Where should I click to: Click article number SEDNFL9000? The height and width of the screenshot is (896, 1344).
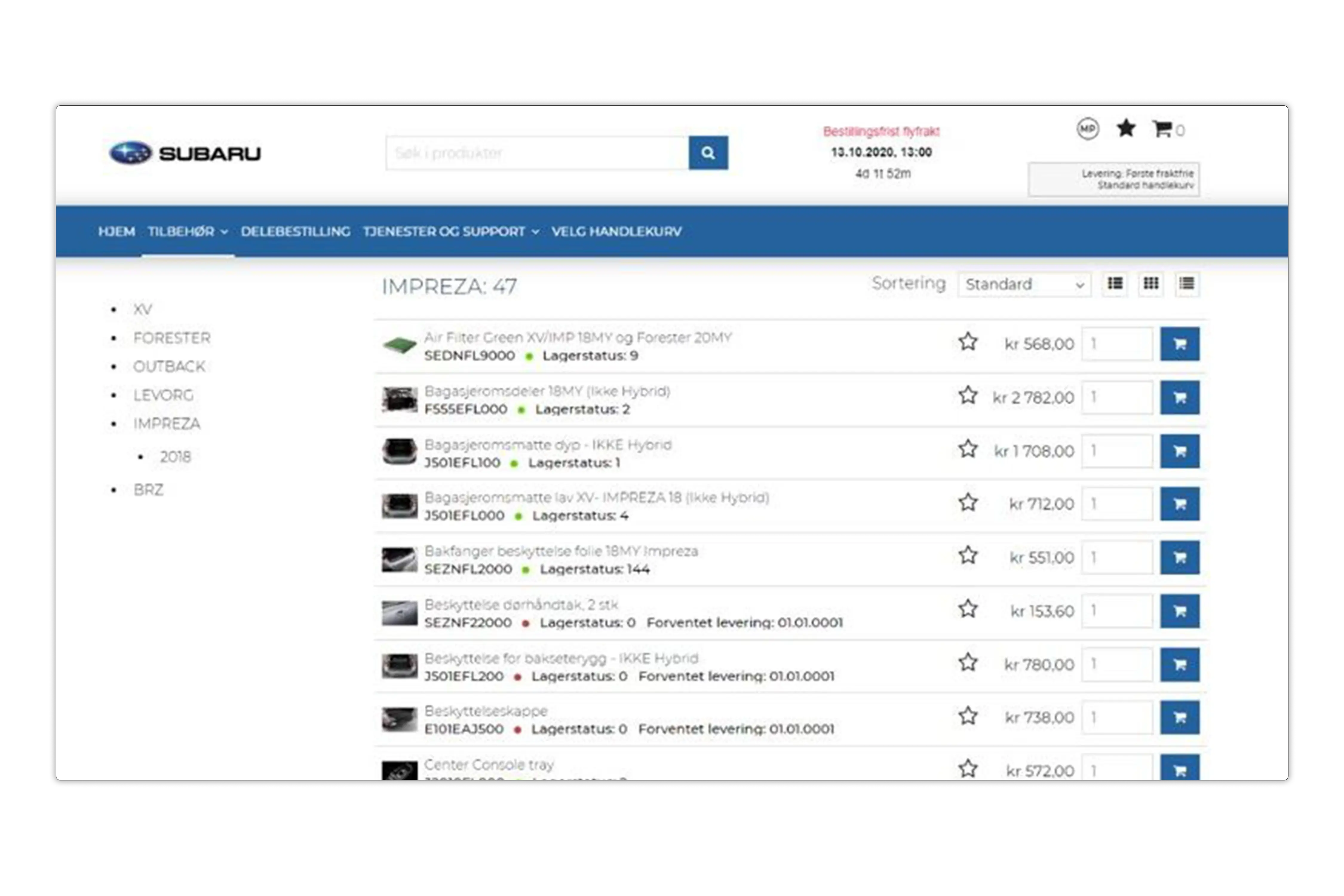470,355
